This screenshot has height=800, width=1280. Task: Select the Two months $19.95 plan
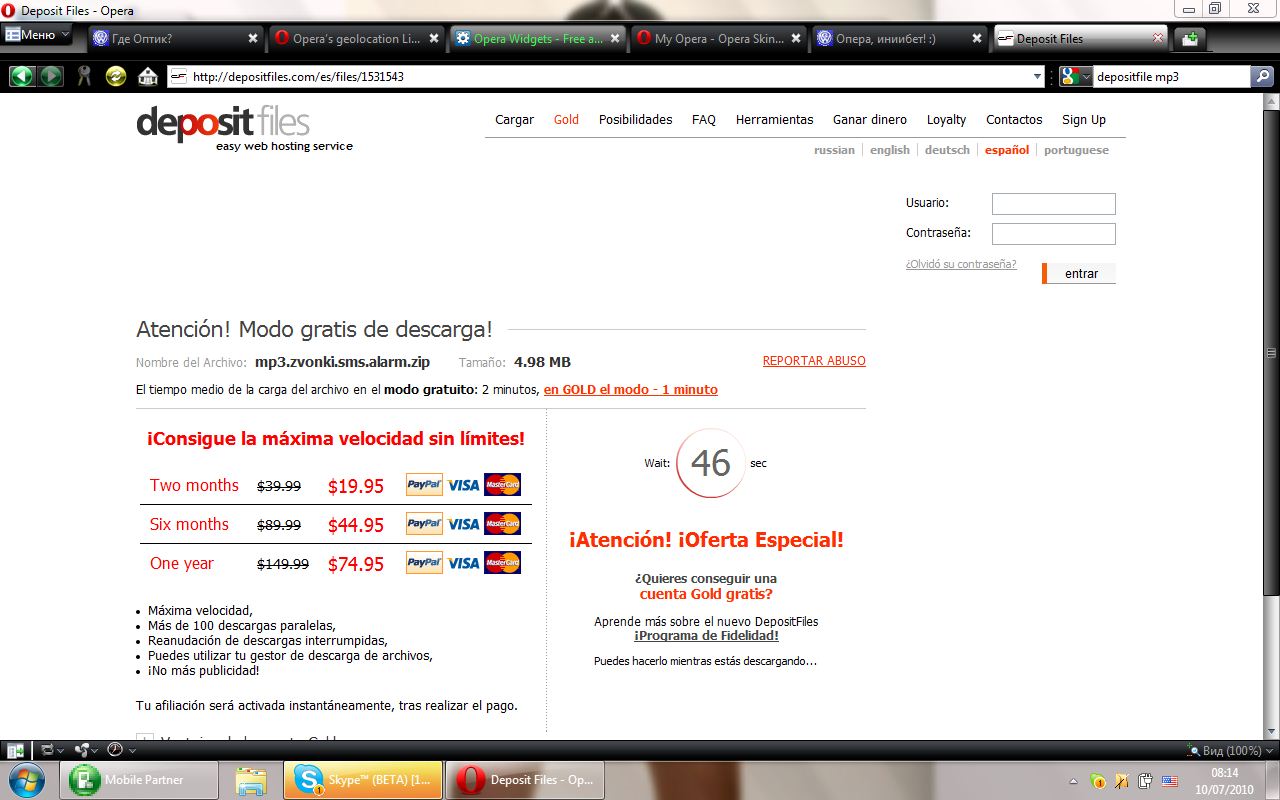(336, 485)
